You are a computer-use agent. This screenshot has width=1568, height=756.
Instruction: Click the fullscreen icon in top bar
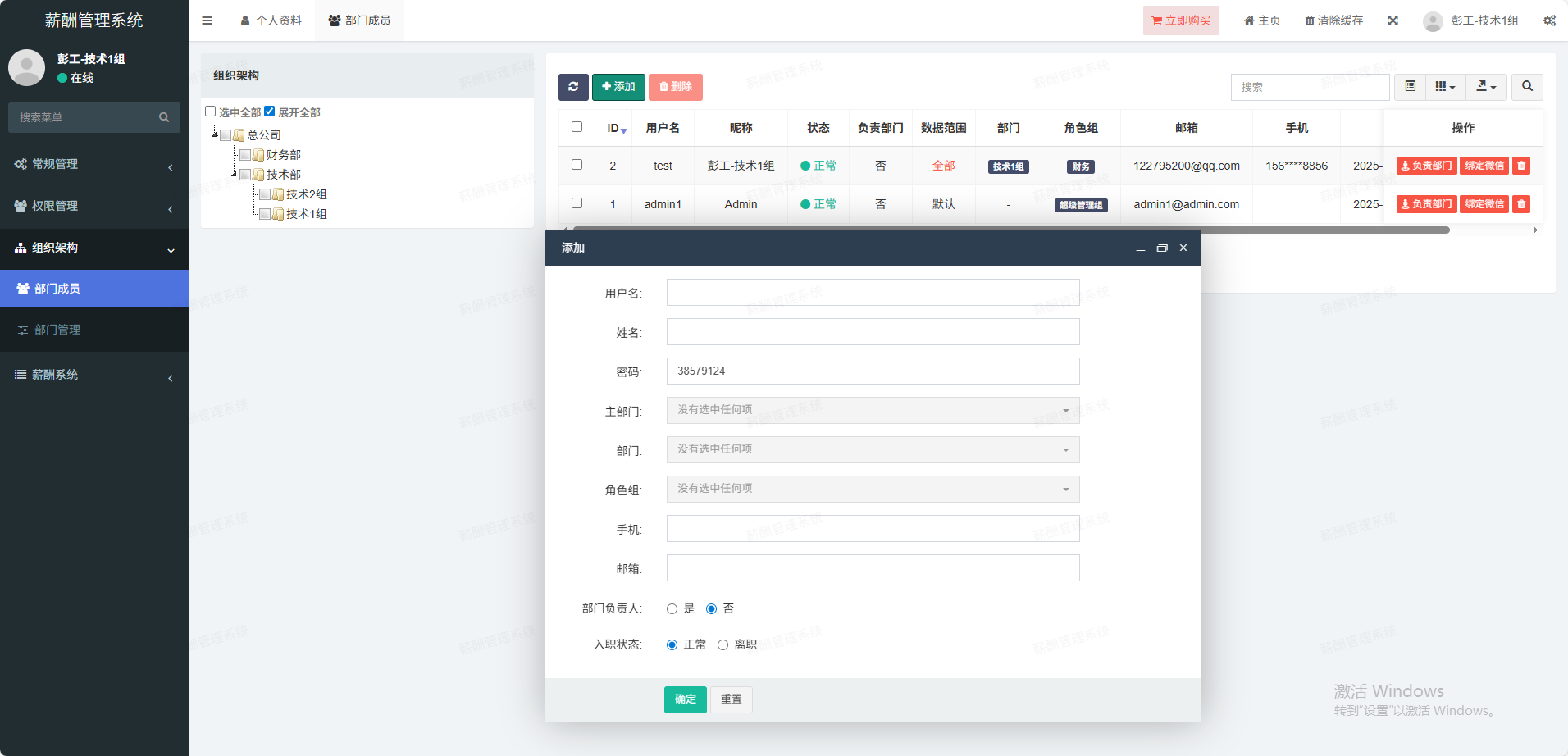click(x=1393, y=20)
